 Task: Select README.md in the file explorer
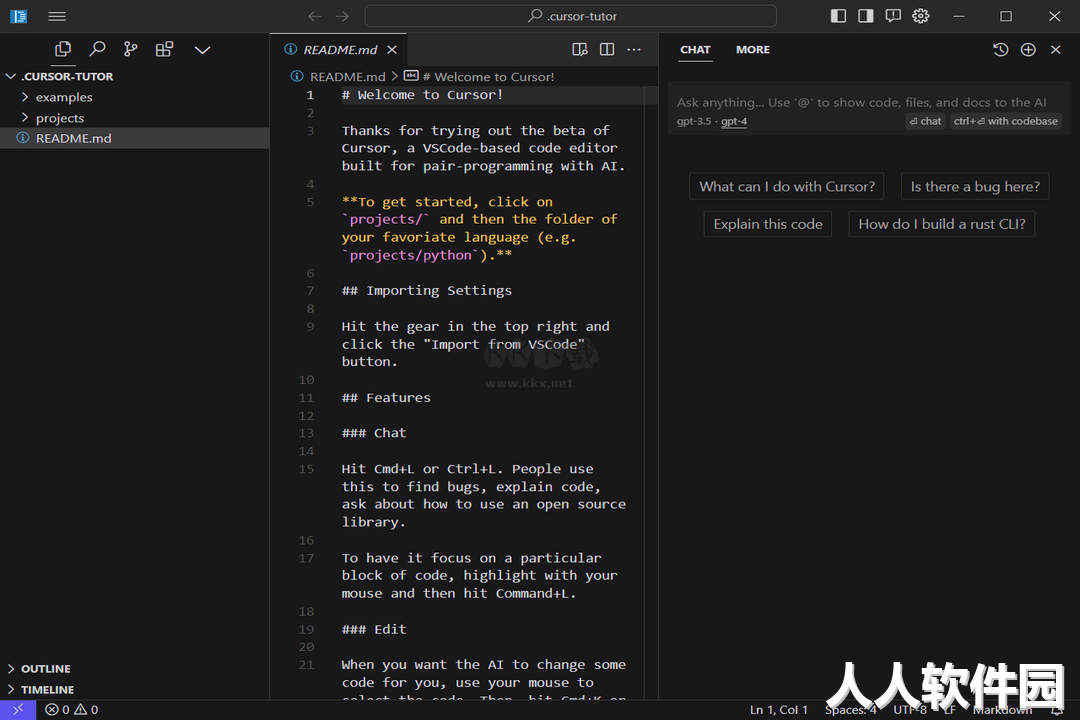click(135, 138)
